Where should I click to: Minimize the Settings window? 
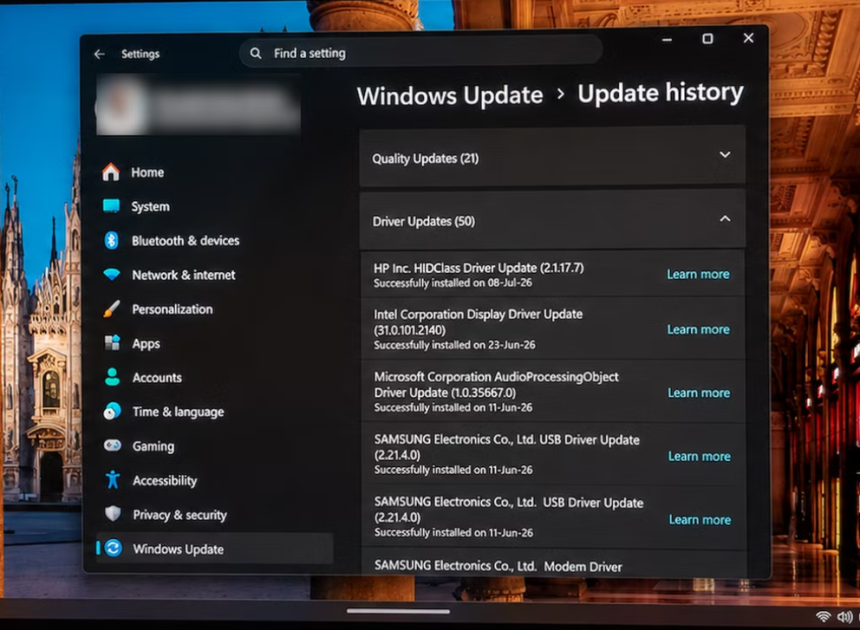point(667,39)
